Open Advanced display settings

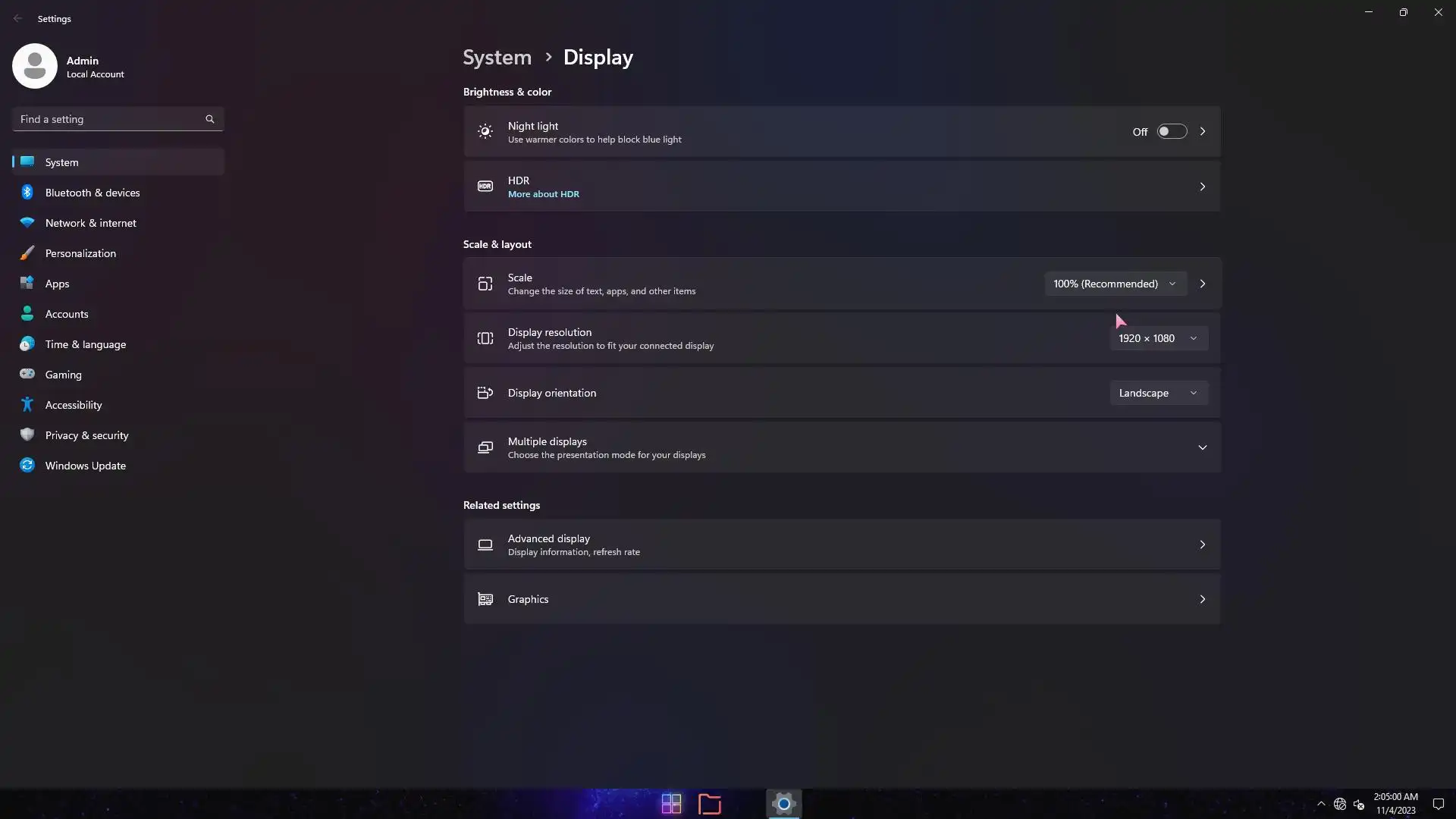click(x=841, y=544)
